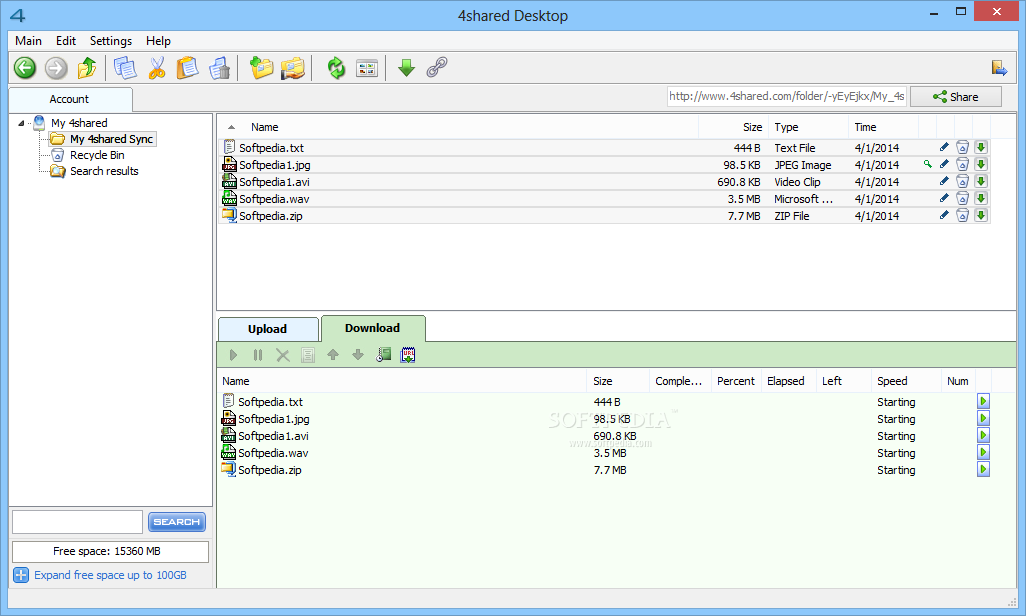
Task: Click the preview magnifier for Softpedia1.jpg
Action: (927, 164)
